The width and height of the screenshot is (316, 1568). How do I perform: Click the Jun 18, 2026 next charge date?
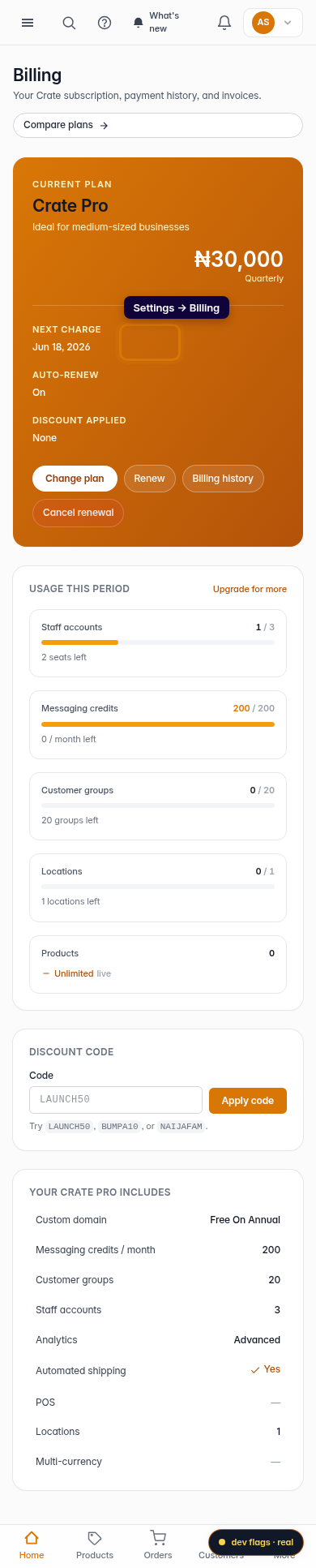[62, 347]
